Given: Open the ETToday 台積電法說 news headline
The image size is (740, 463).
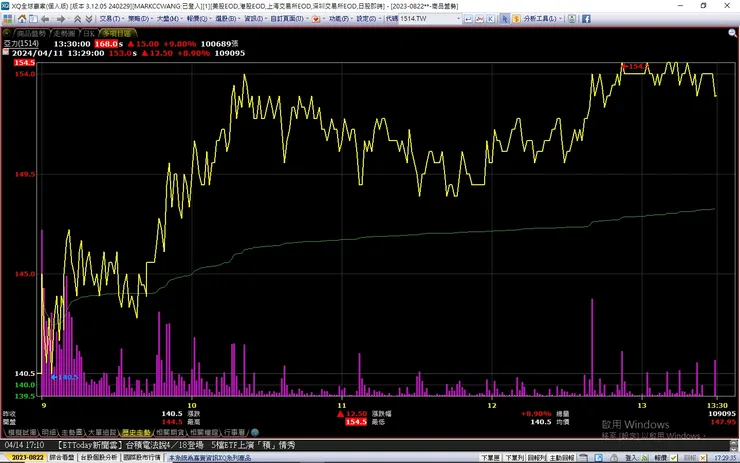Looking at the screenshot, I should click(177, 445).
